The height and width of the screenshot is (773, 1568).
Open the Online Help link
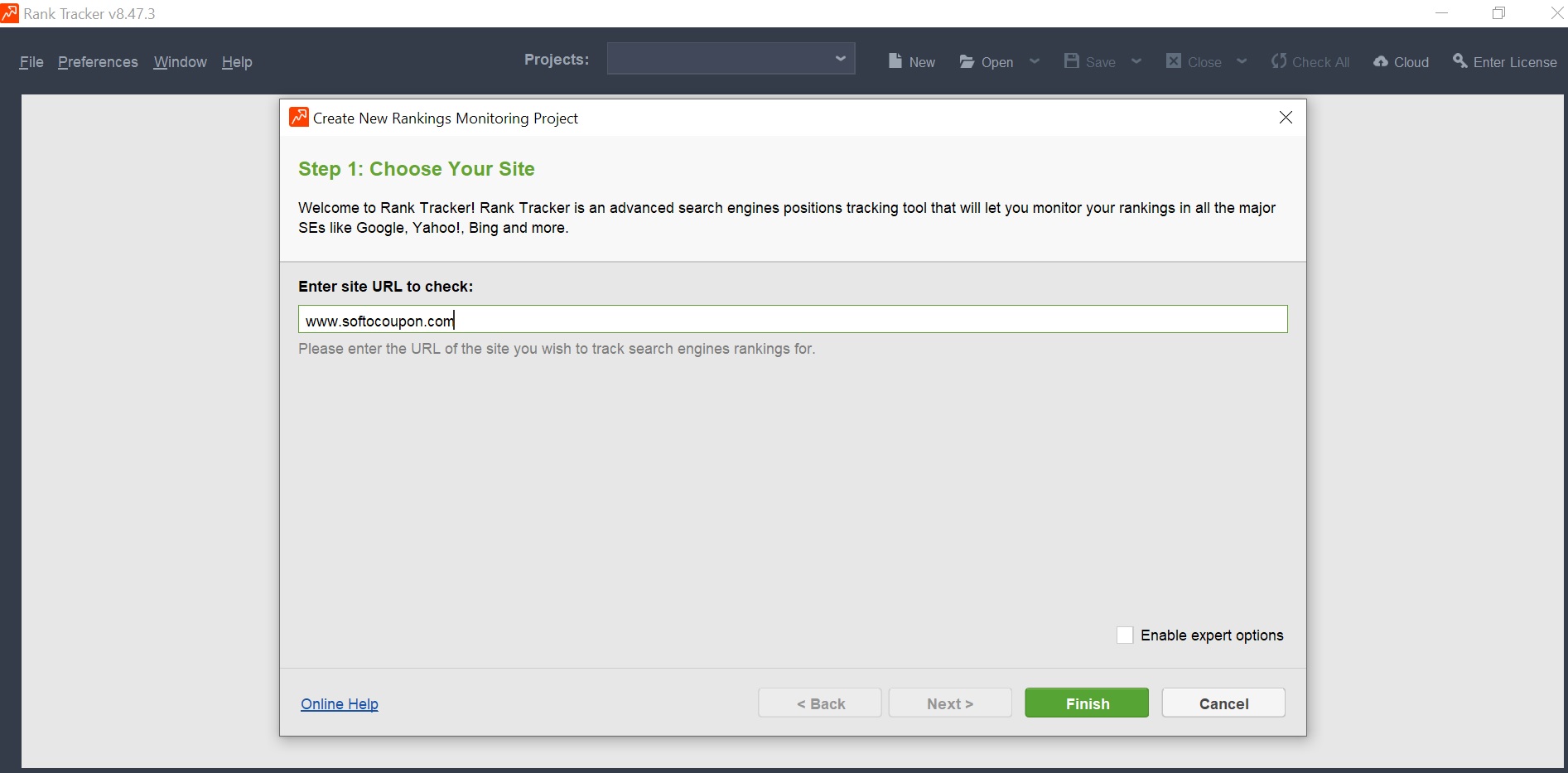pos(340,704)
